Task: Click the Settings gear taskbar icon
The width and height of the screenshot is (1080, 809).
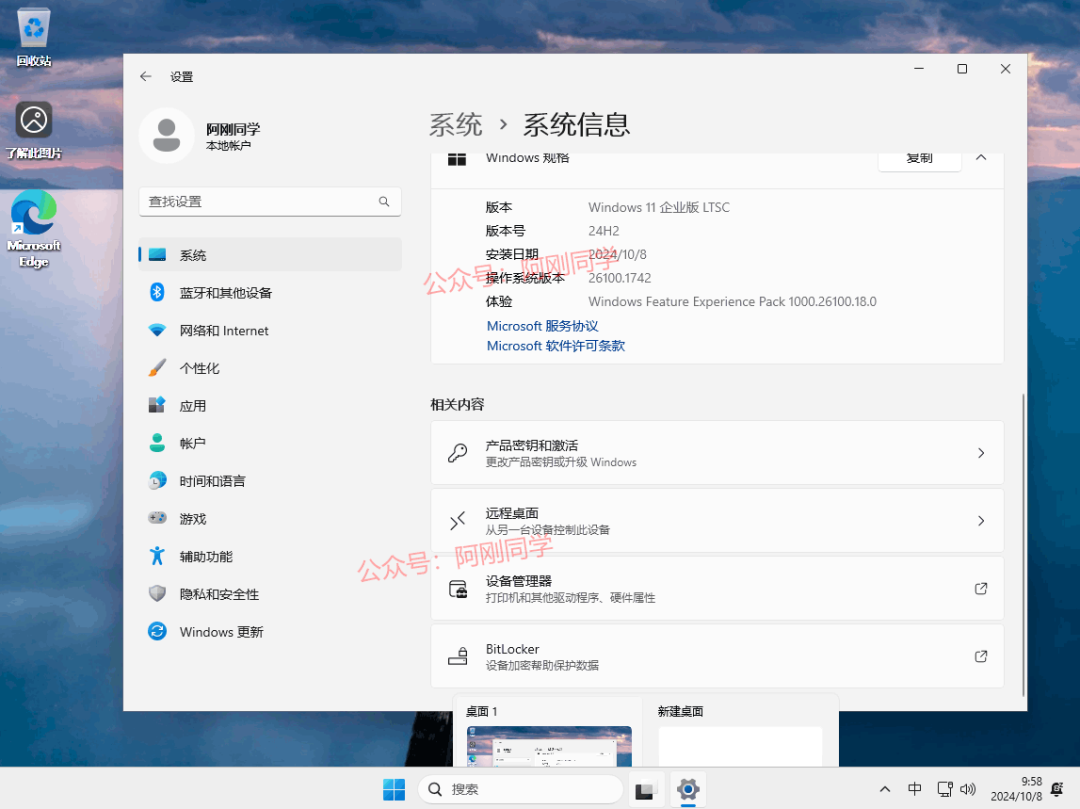Action: point(687,789)
